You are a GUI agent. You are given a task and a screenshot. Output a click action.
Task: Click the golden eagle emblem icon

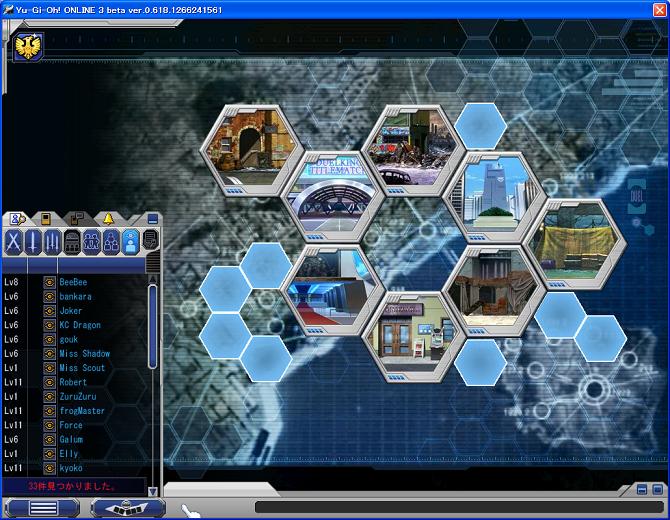(x=28, y=47)
